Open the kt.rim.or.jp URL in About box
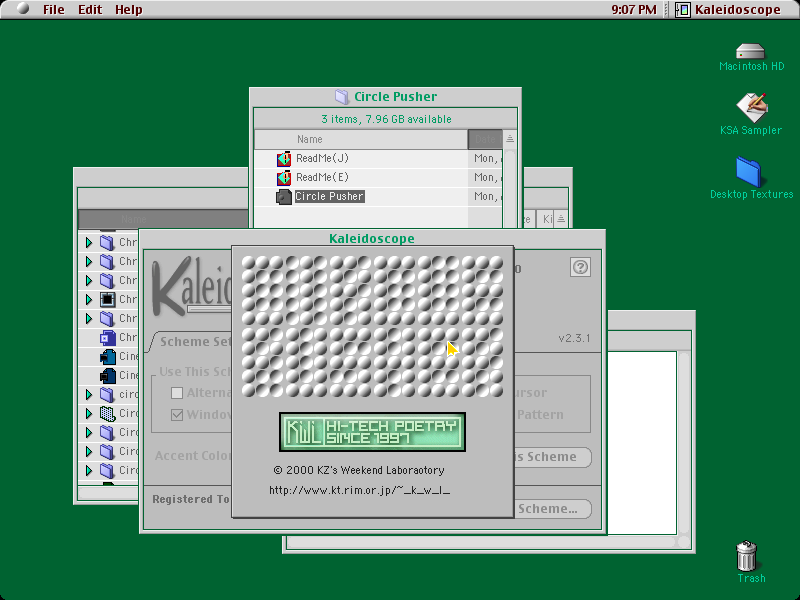800x600 pixels. tap(360, 490)
